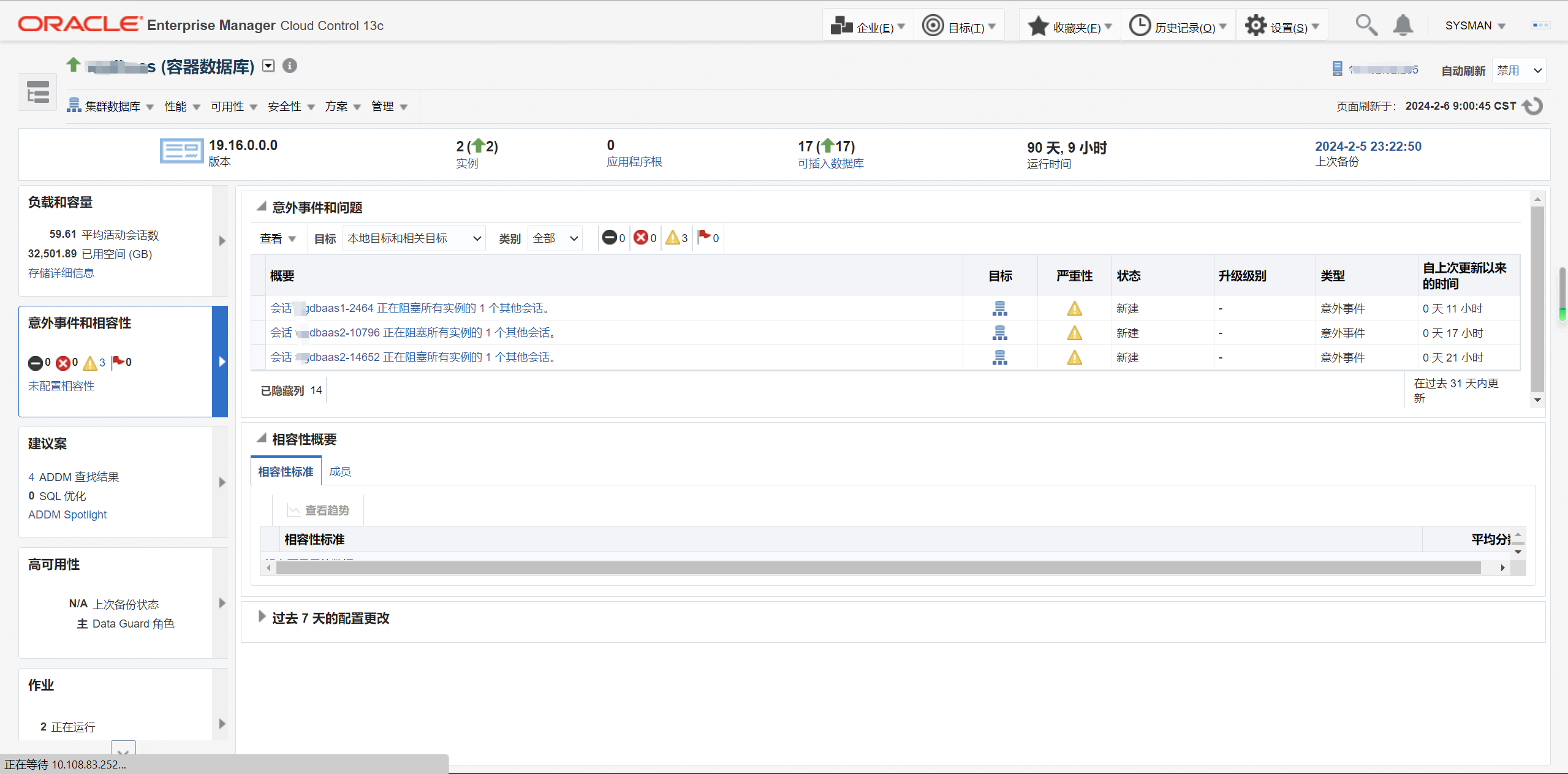
Task: Click target icon in dbaas1-2464 row
Action: coord(999,308)
